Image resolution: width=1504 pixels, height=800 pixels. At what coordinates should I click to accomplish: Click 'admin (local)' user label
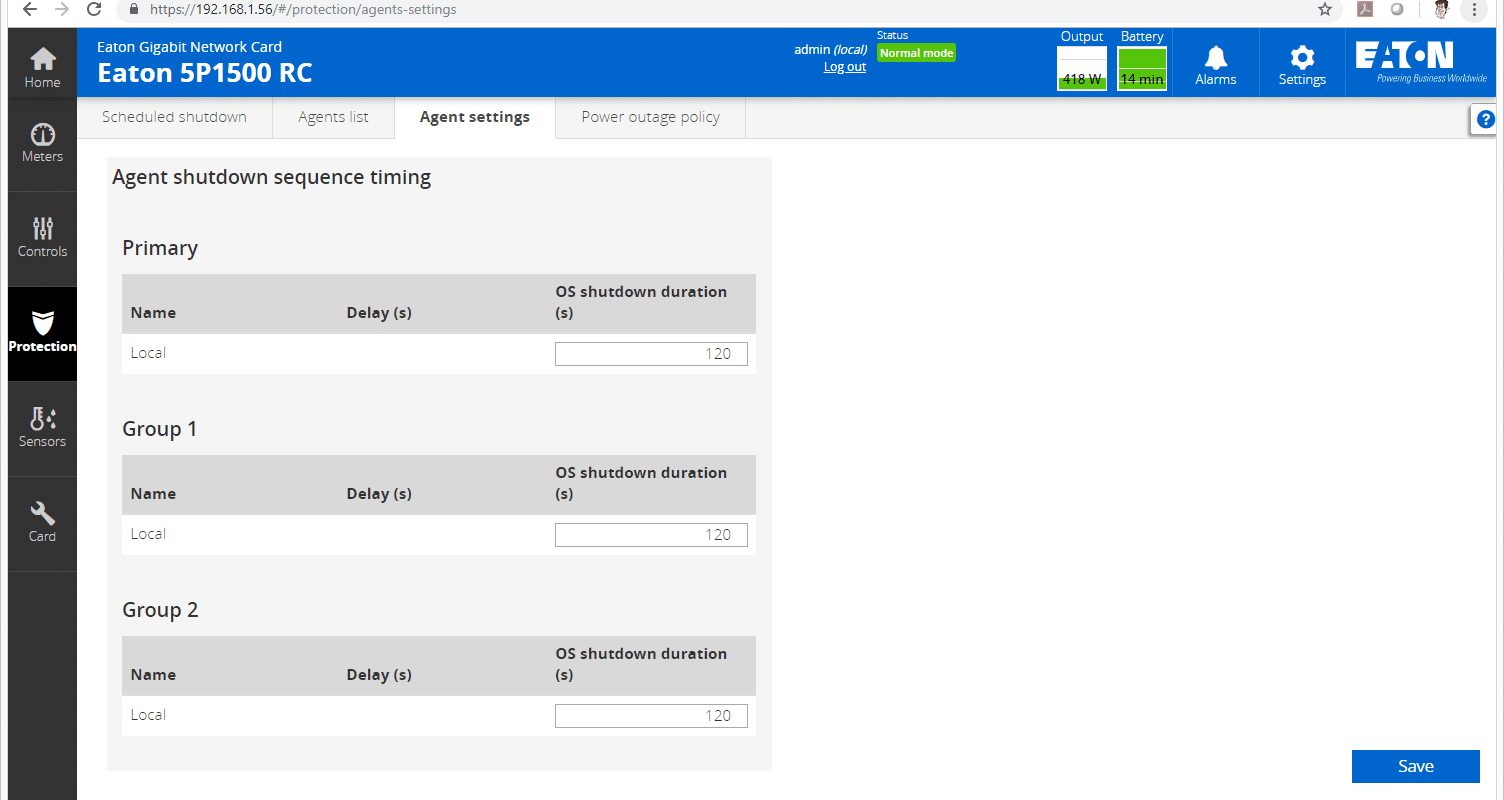[x=830, y=49]
